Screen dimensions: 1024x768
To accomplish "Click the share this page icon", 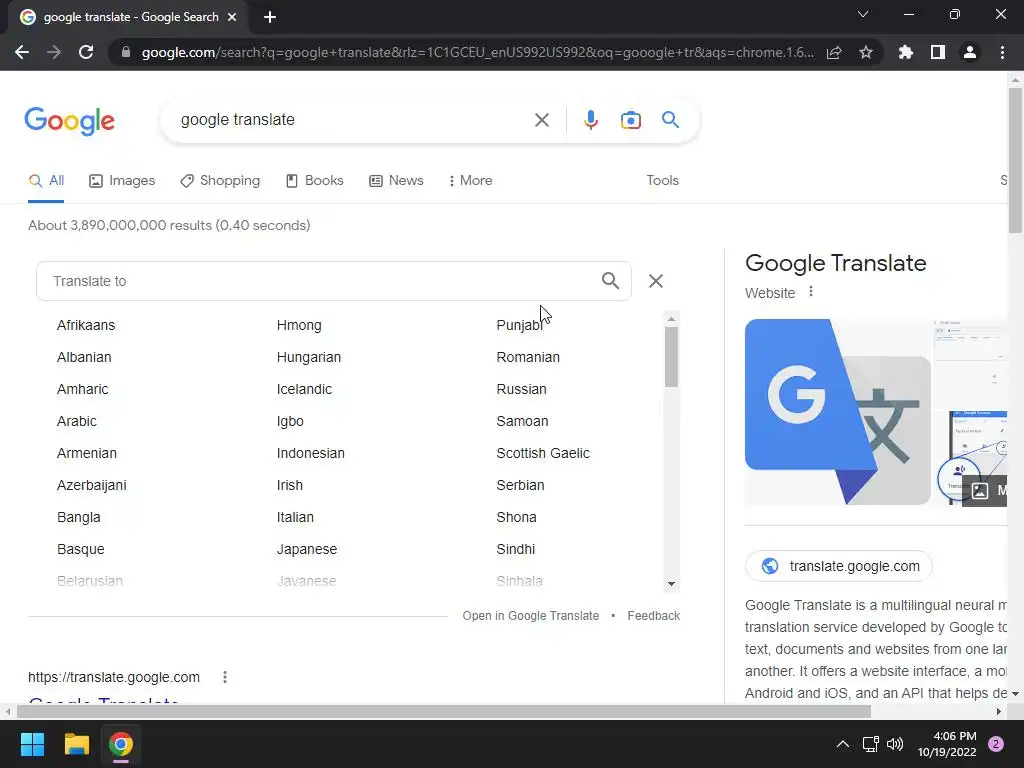I will (834, 52).
